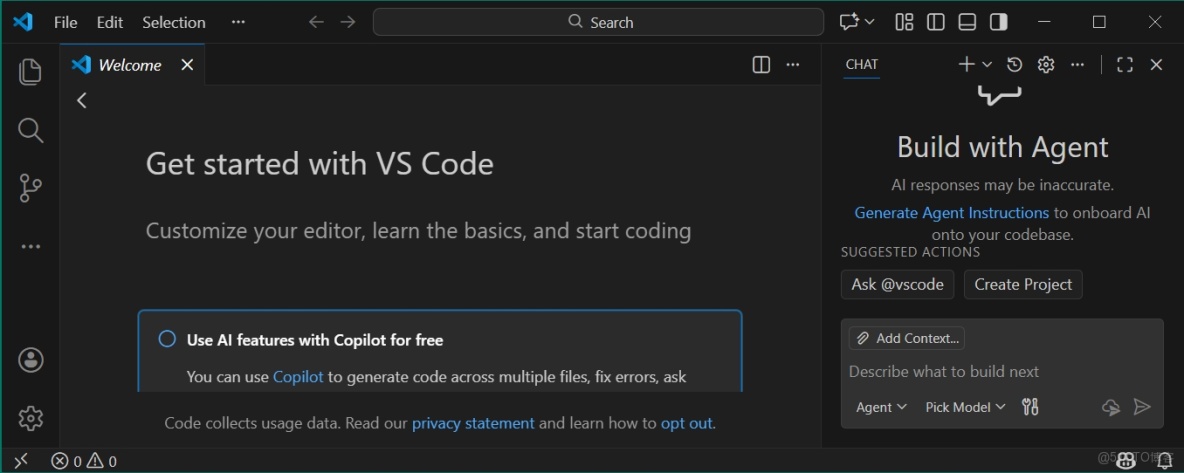Screen dimensions: 1184x473
Task: Toggle the secondary side bar
Action: pos(999,22)
